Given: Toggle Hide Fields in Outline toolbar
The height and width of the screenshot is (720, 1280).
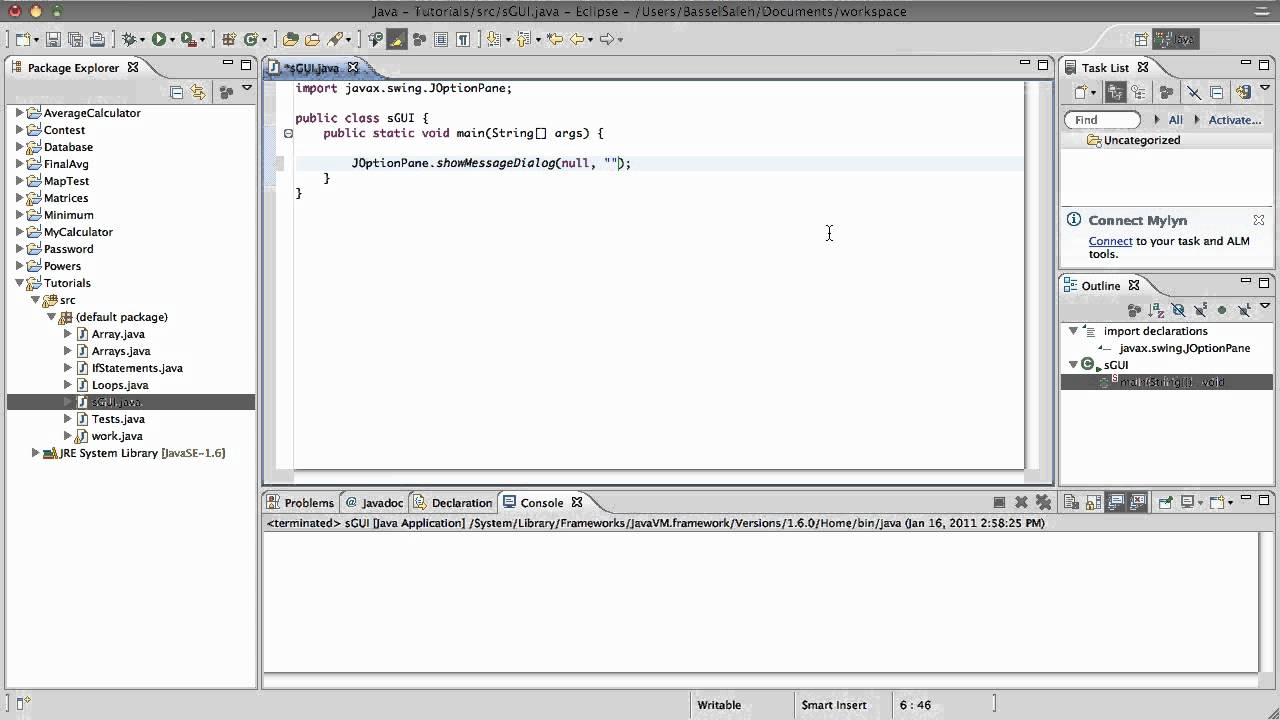Looking at the screenshot, I should [1178, 311].
